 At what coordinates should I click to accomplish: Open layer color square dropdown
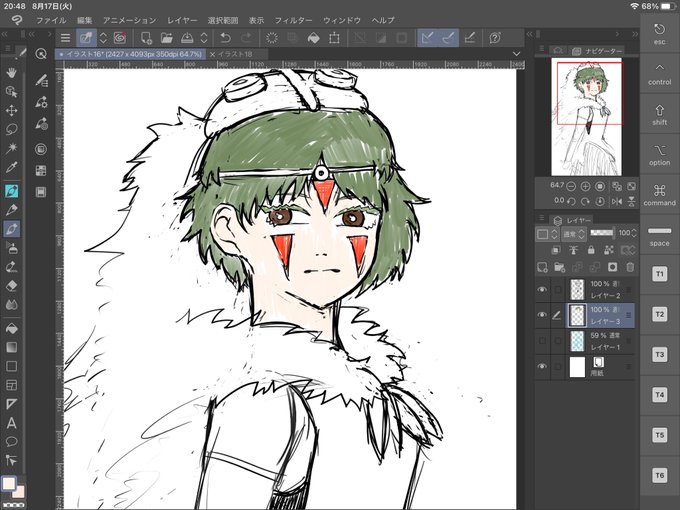(547, 234)
